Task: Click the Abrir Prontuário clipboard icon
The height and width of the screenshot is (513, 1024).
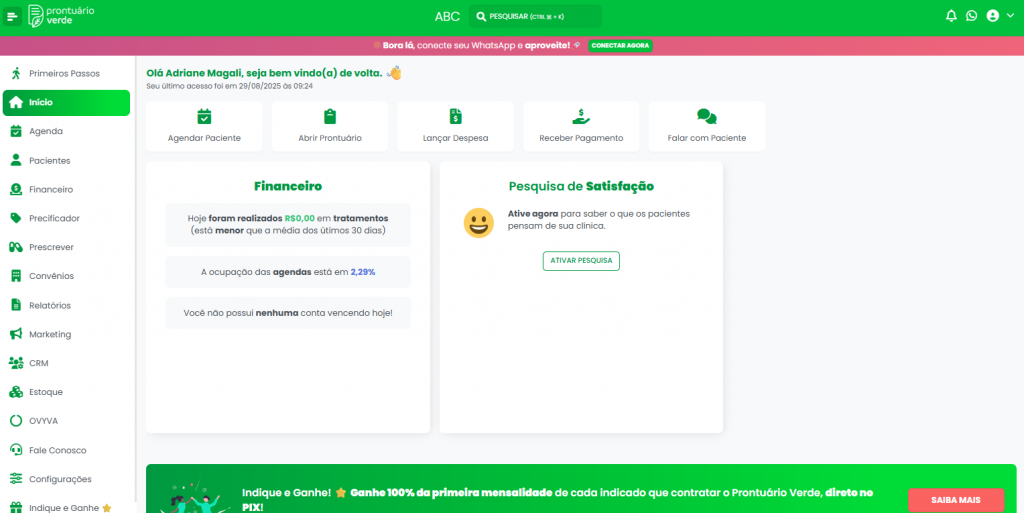Action: (330, 116)
